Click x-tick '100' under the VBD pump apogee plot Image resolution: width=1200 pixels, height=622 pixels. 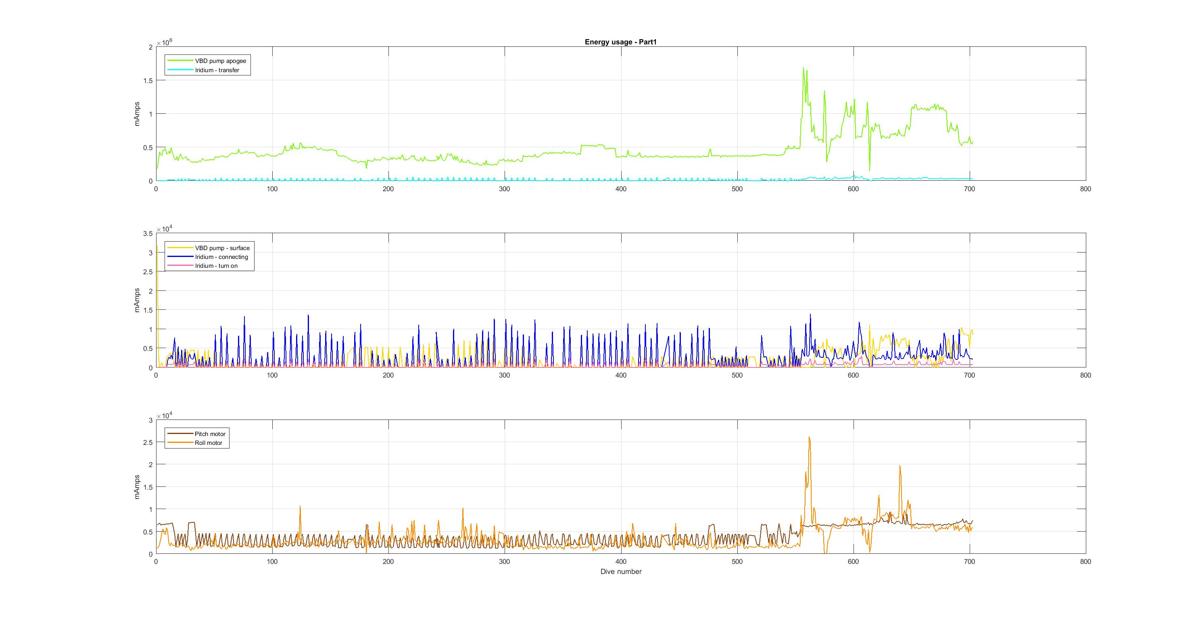click(272, 188)
